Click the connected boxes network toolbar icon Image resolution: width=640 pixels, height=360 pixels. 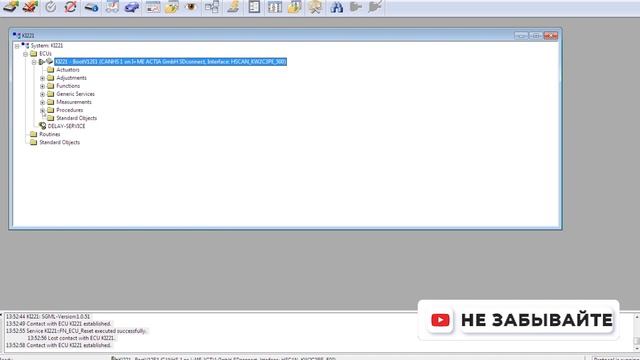212,7
